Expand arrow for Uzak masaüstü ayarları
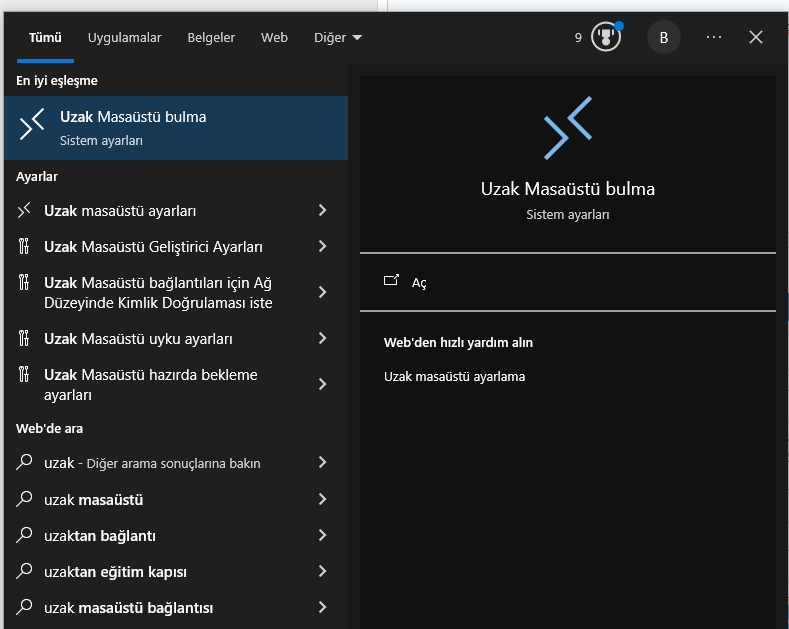Viewport: 789px width, 629px height. coord(322,210)
